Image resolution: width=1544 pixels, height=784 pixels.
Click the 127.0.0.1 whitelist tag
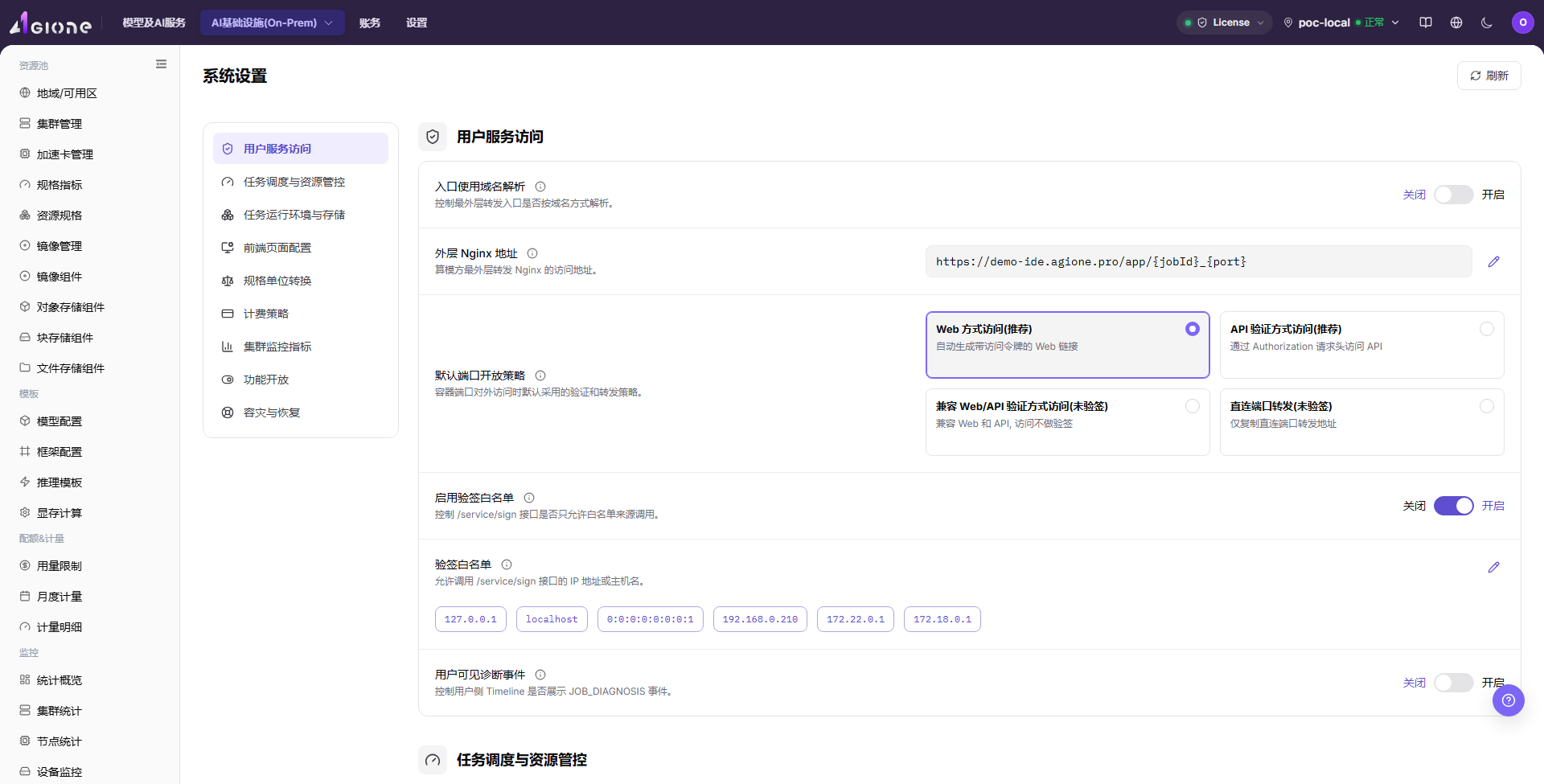tap(470, 619)
